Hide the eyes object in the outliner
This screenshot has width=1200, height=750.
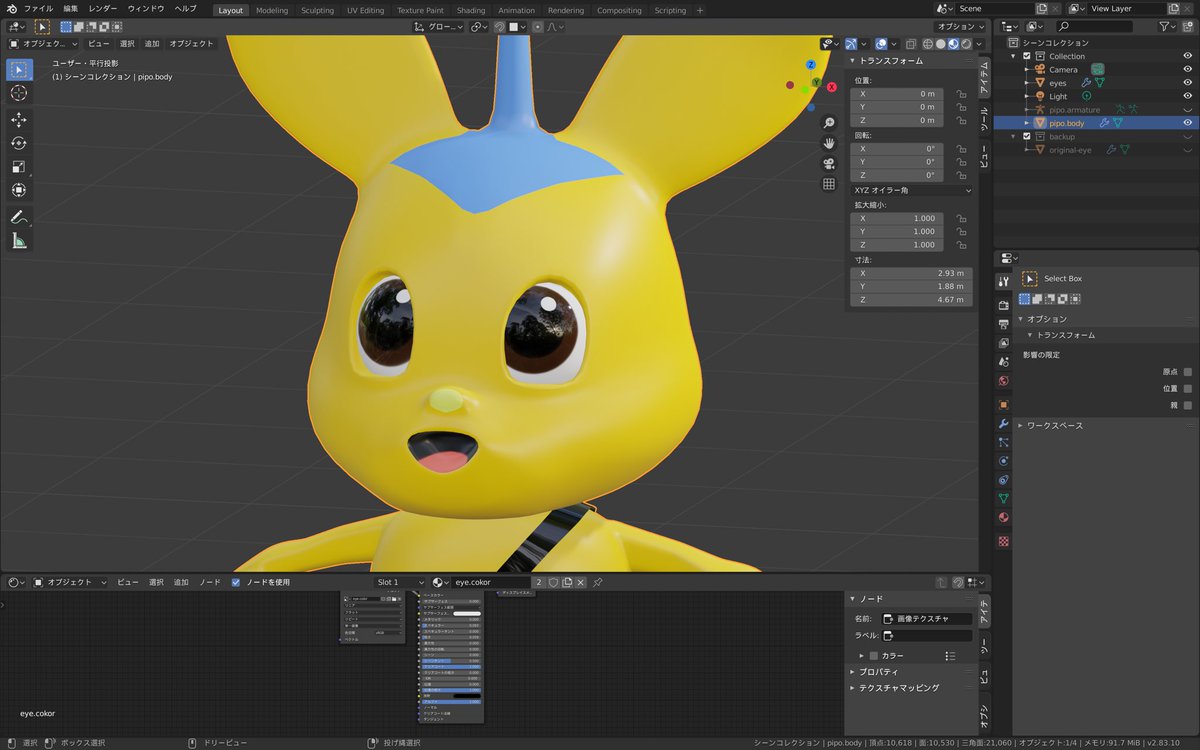[1187, 83]
